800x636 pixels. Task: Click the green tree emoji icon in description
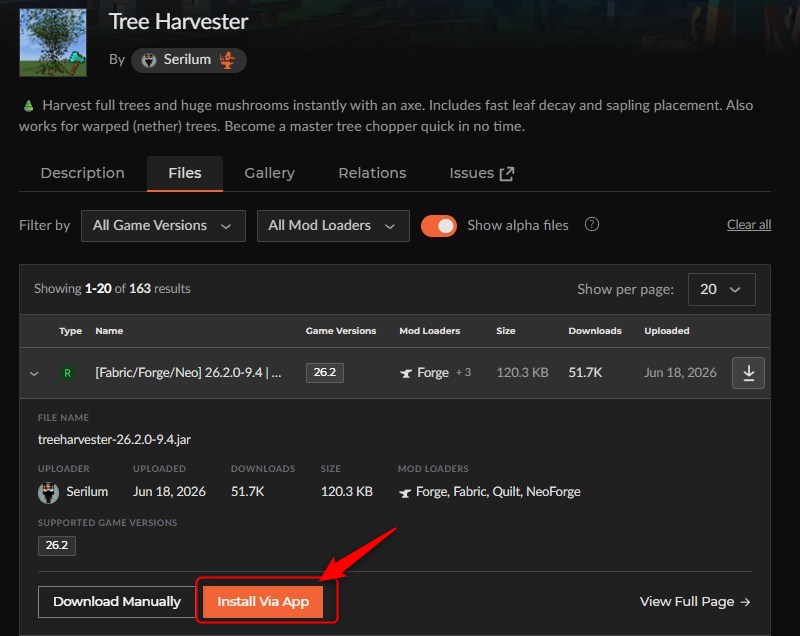pos(29,106)
